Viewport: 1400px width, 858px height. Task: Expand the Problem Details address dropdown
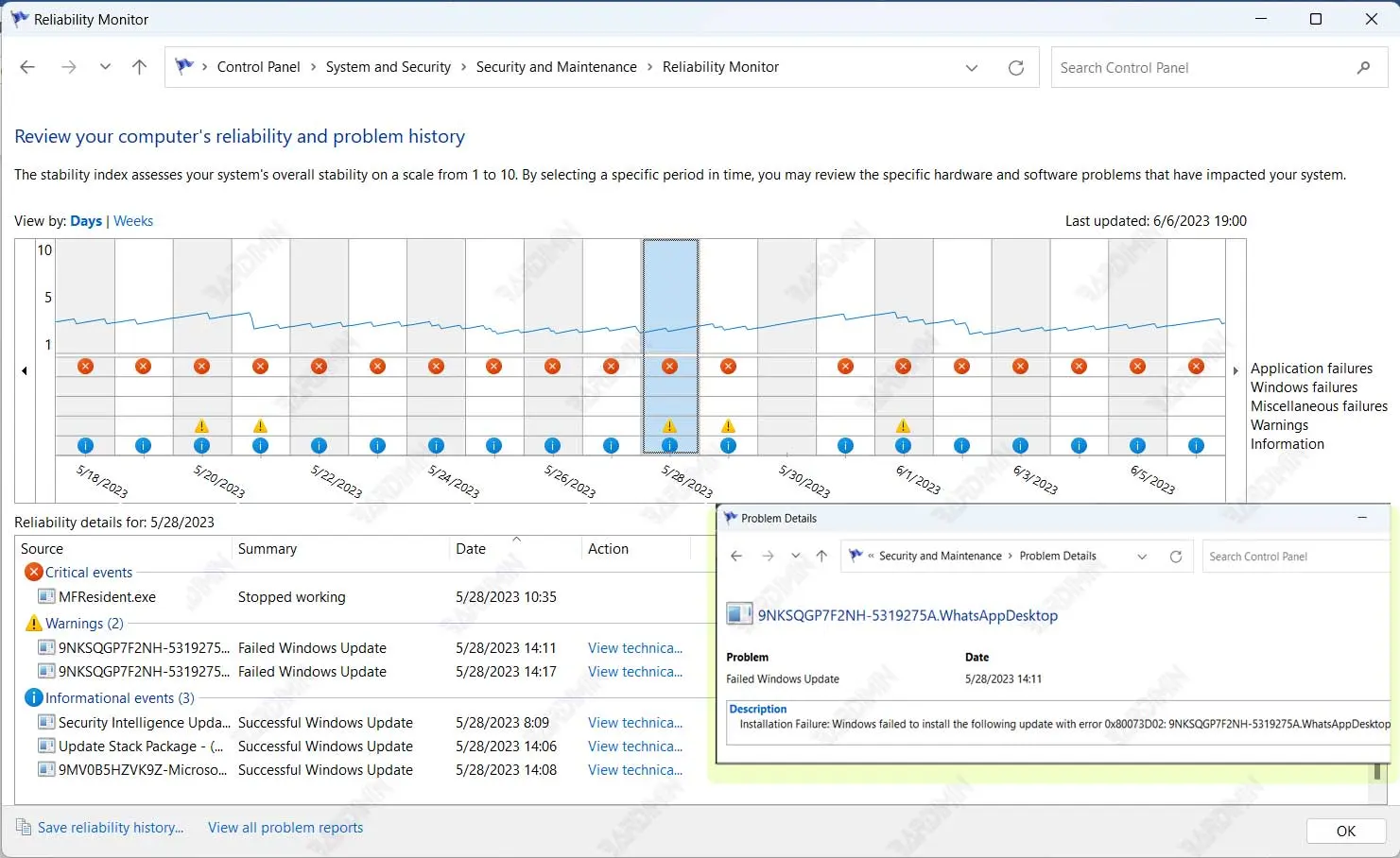[1142, 557]
